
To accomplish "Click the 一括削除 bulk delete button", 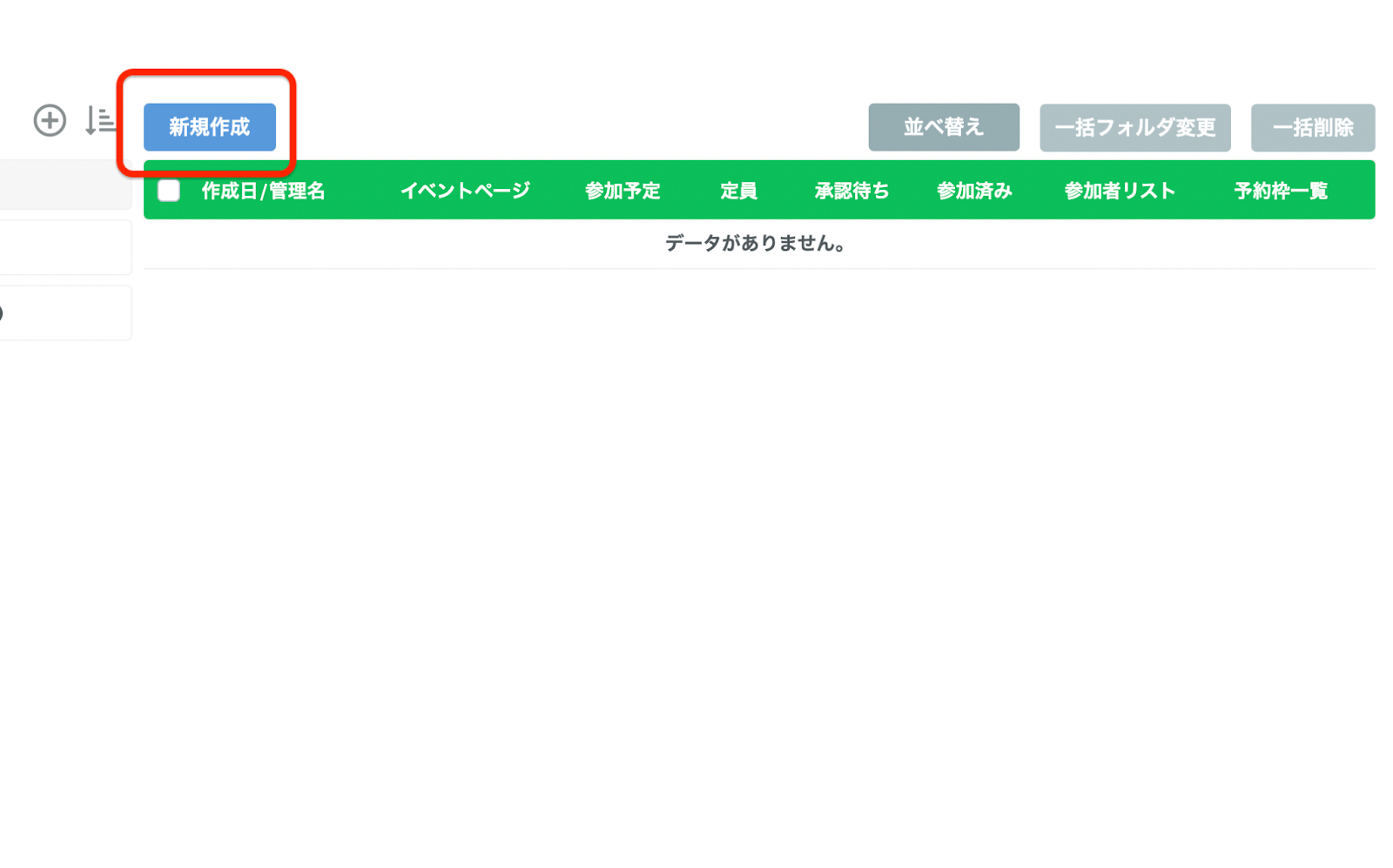I will pos(1312,128).
